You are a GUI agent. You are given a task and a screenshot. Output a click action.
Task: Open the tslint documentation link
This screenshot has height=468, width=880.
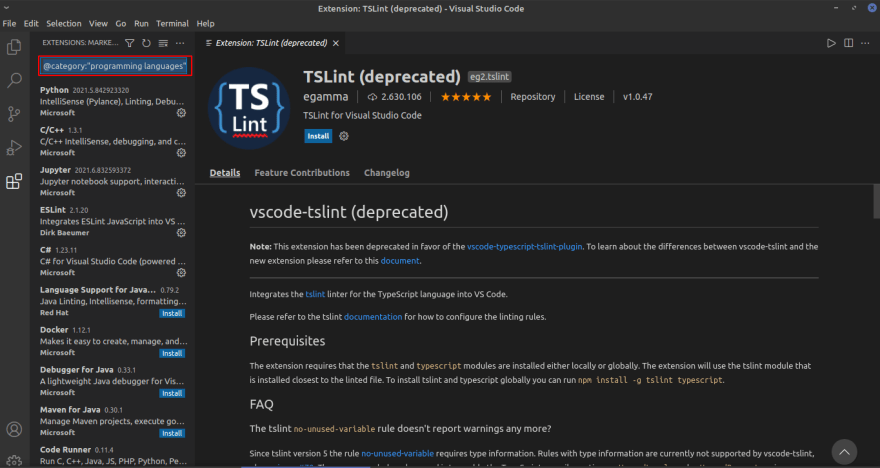pos(373,316)
